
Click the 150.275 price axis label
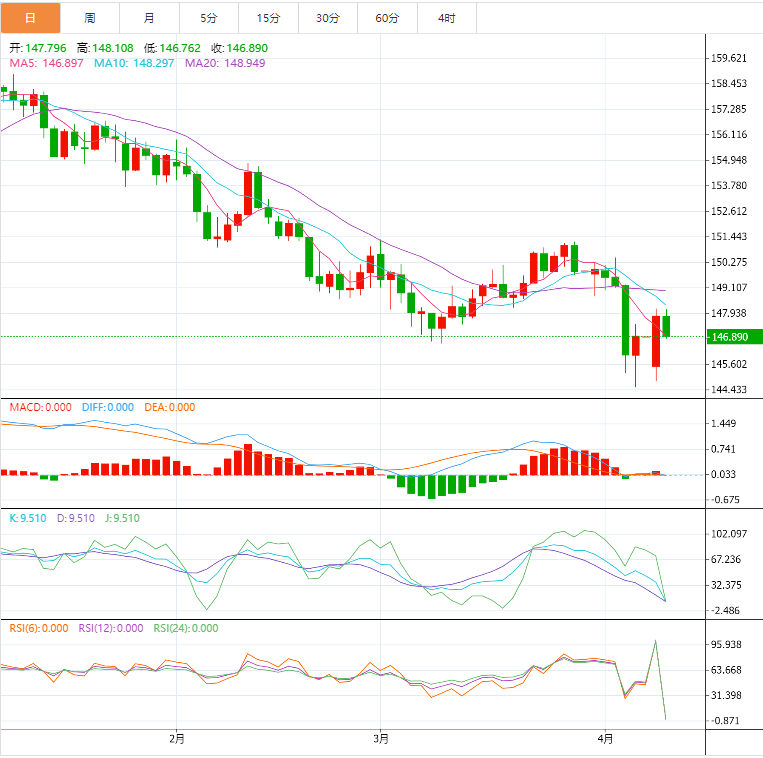(729, 262)
